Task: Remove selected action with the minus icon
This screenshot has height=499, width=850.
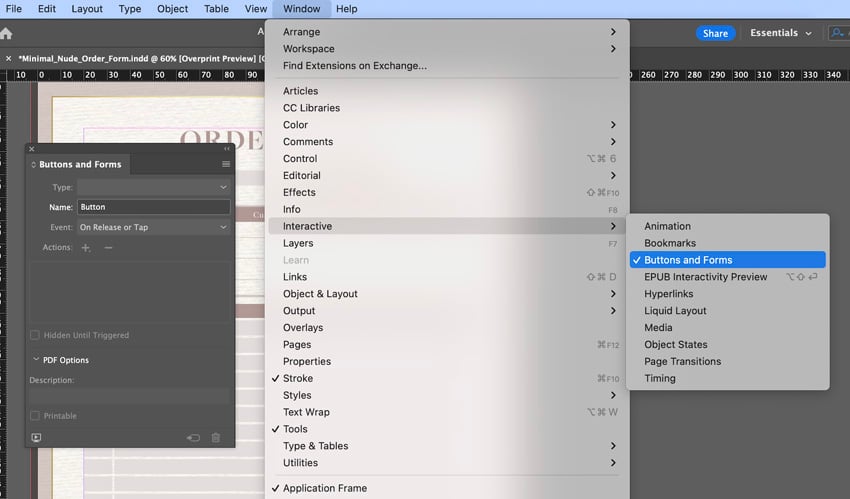Action: pyautogui.click(x=108, y=248)
